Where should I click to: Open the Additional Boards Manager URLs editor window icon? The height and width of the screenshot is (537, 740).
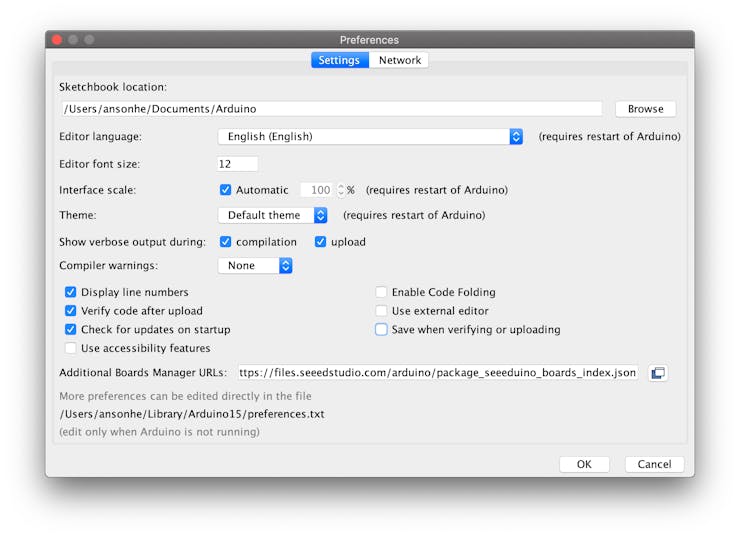tap(658, 373)
